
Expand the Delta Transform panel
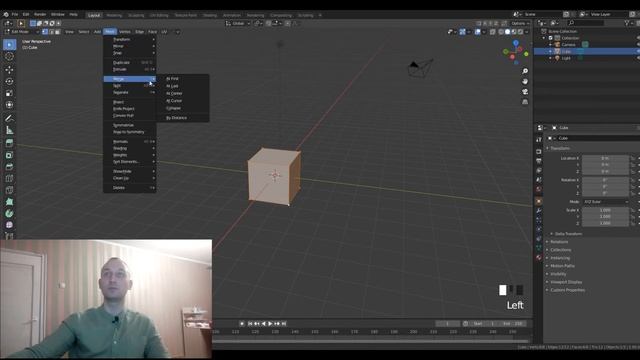pos(568,234)
